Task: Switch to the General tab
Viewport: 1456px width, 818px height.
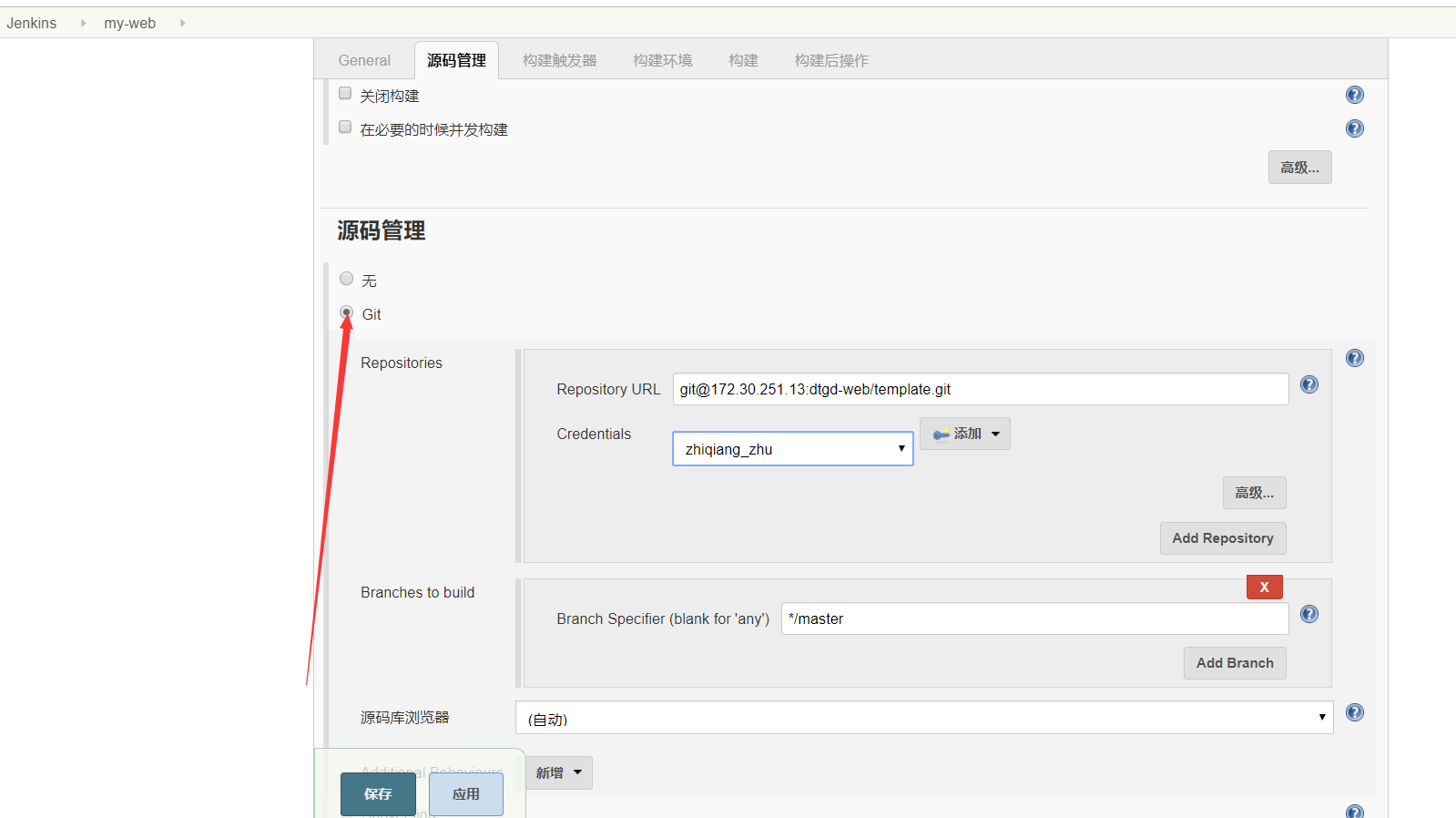Action: [364, 60]
